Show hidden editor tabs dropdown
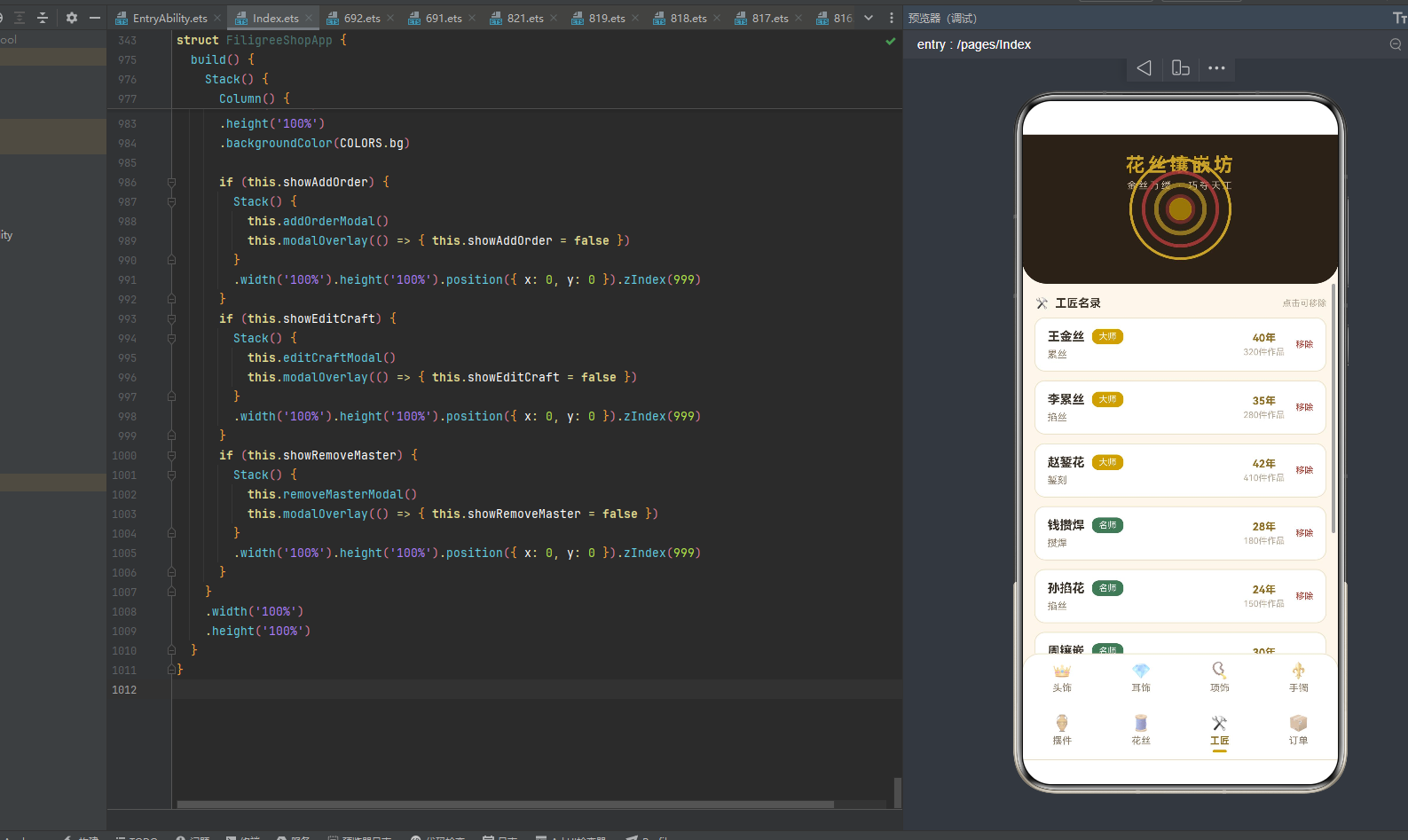 869,18
